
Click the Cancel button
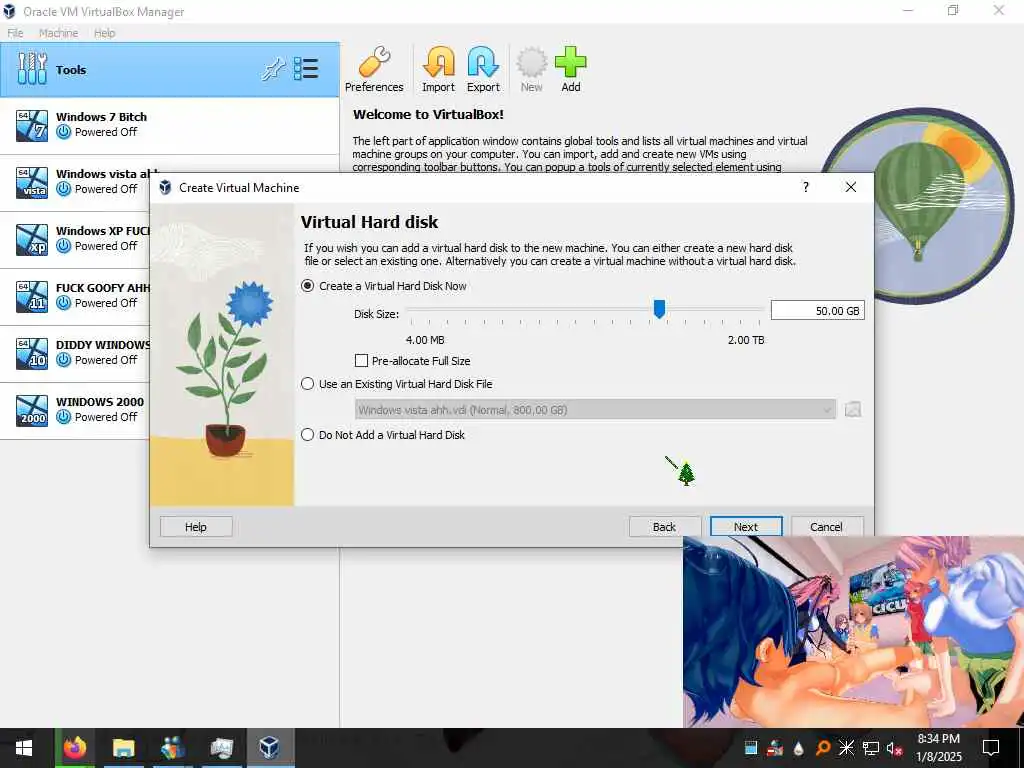click(827, 527)
